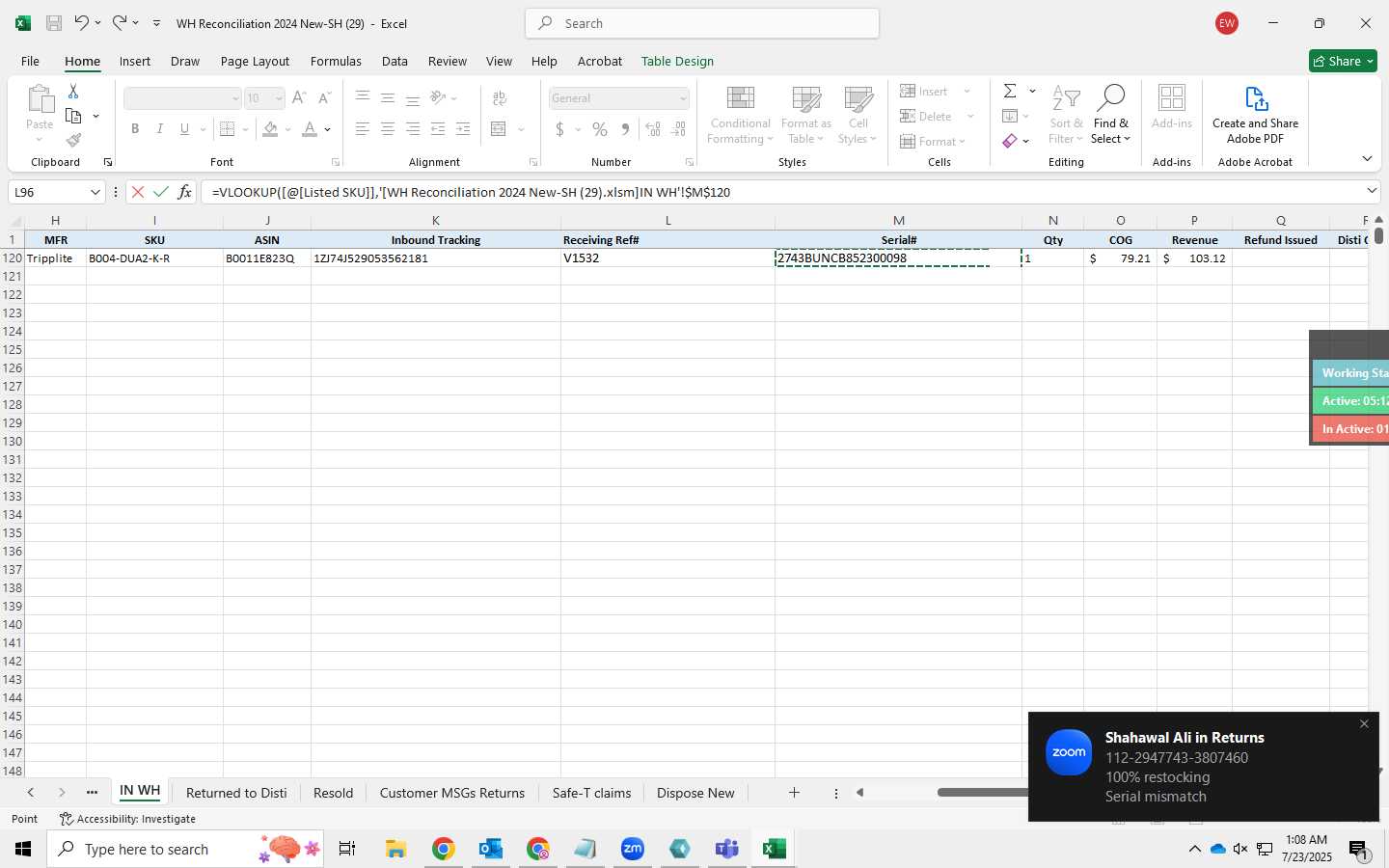Toggle align right
This screenshot has width=1389, height=868.
click(x=413, y=129)
